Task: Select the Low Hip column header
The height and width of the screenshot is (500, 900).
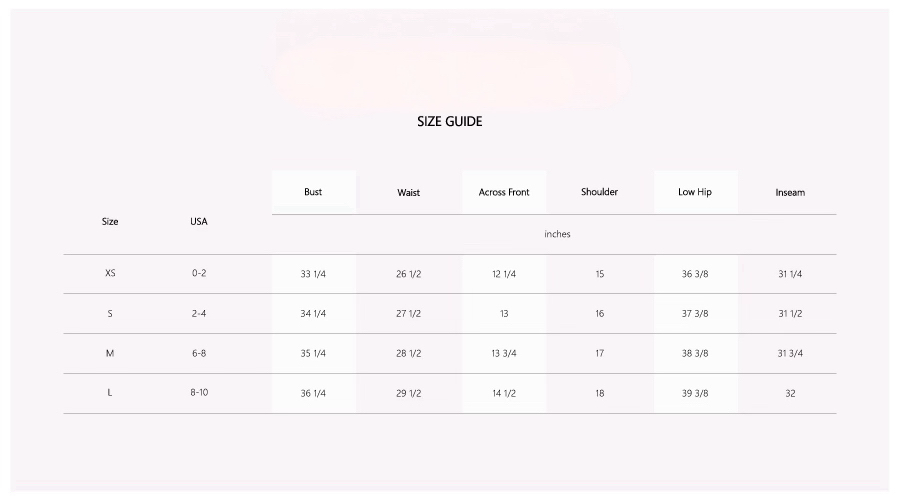Action: click(x=695, y=192)
